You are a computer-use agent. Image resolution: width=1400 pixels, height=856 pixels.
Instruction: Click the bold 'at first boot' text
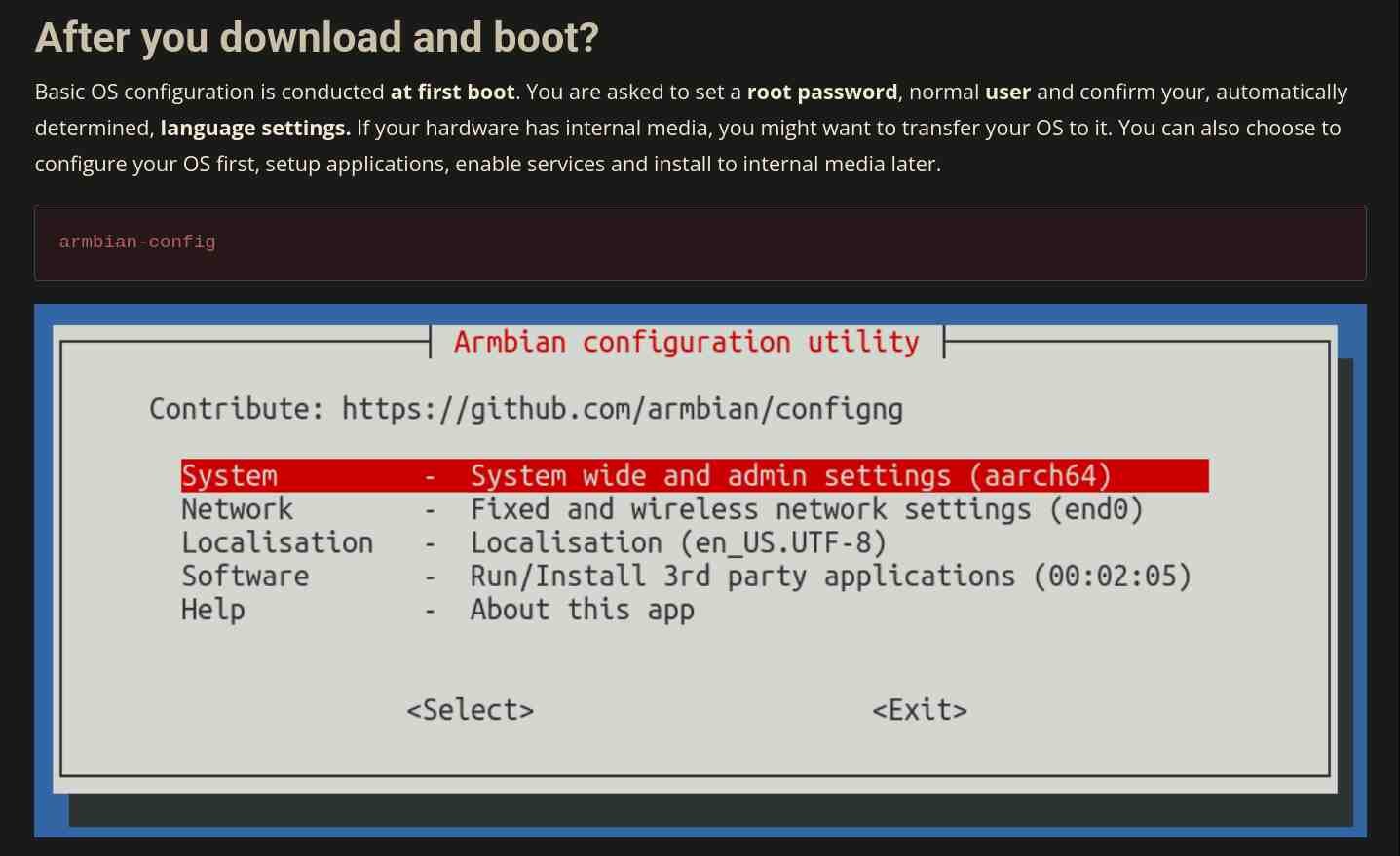[453, 92]
